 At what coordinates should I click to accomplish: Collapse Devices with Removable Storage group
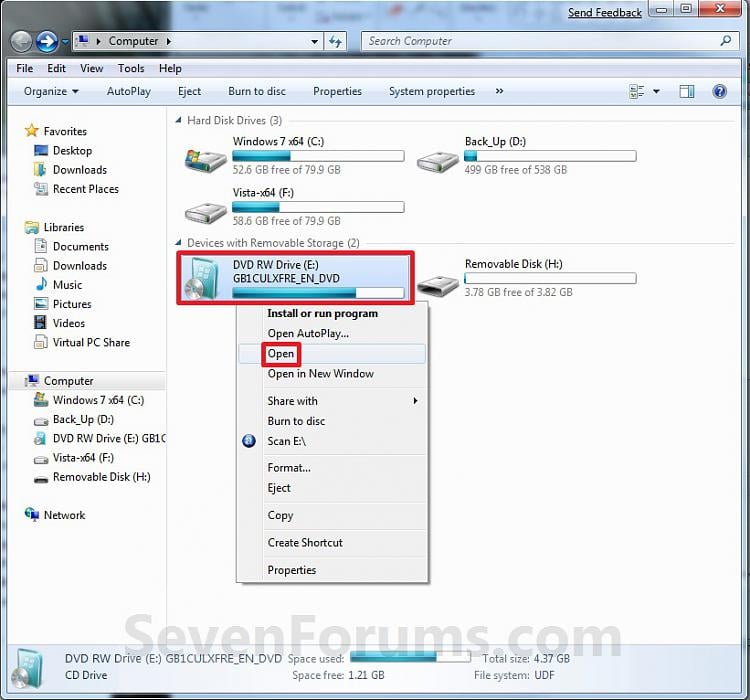[178, 242]
